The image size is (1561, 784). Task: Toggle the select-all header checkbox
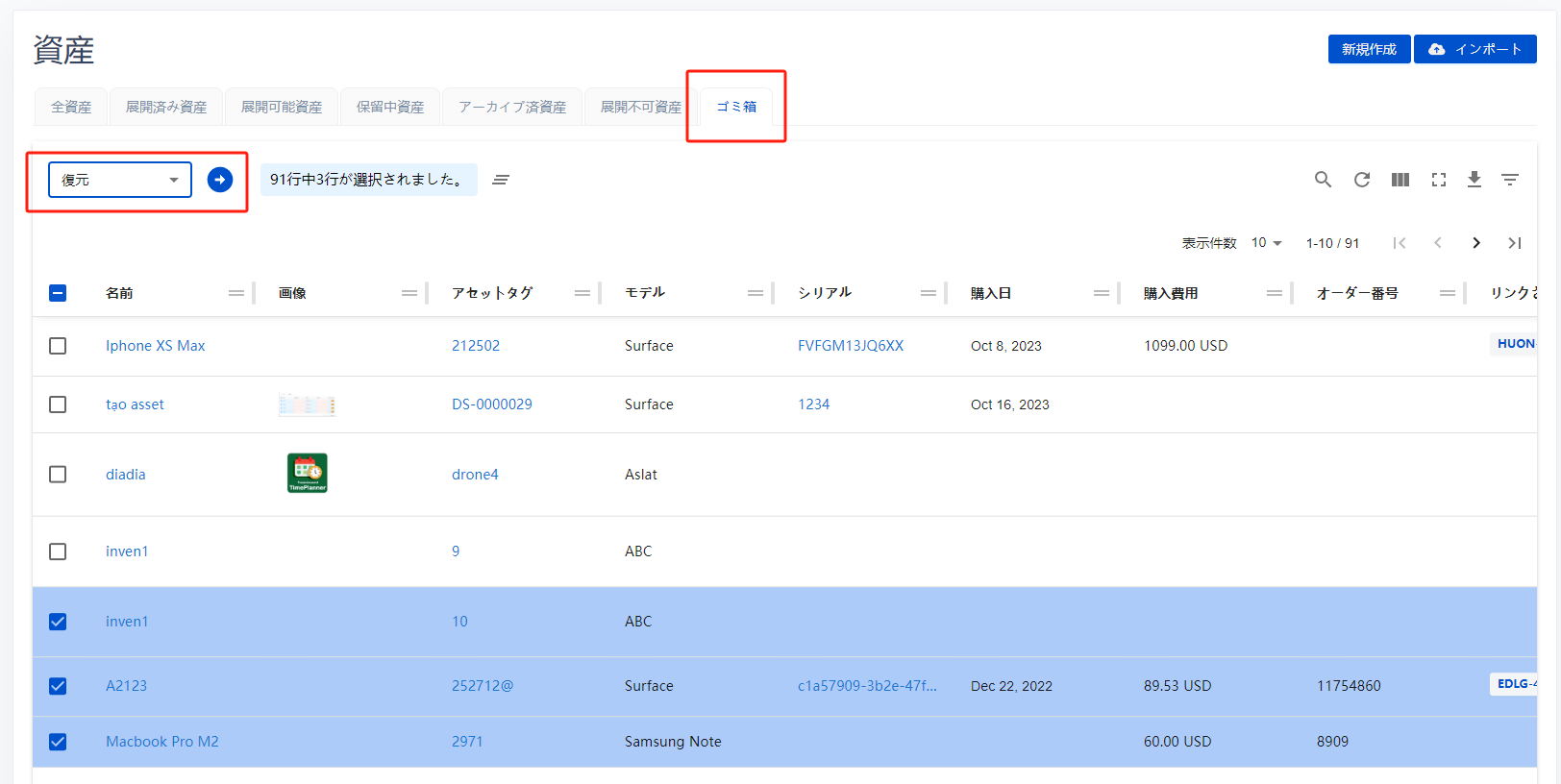(x=58, y=293)
